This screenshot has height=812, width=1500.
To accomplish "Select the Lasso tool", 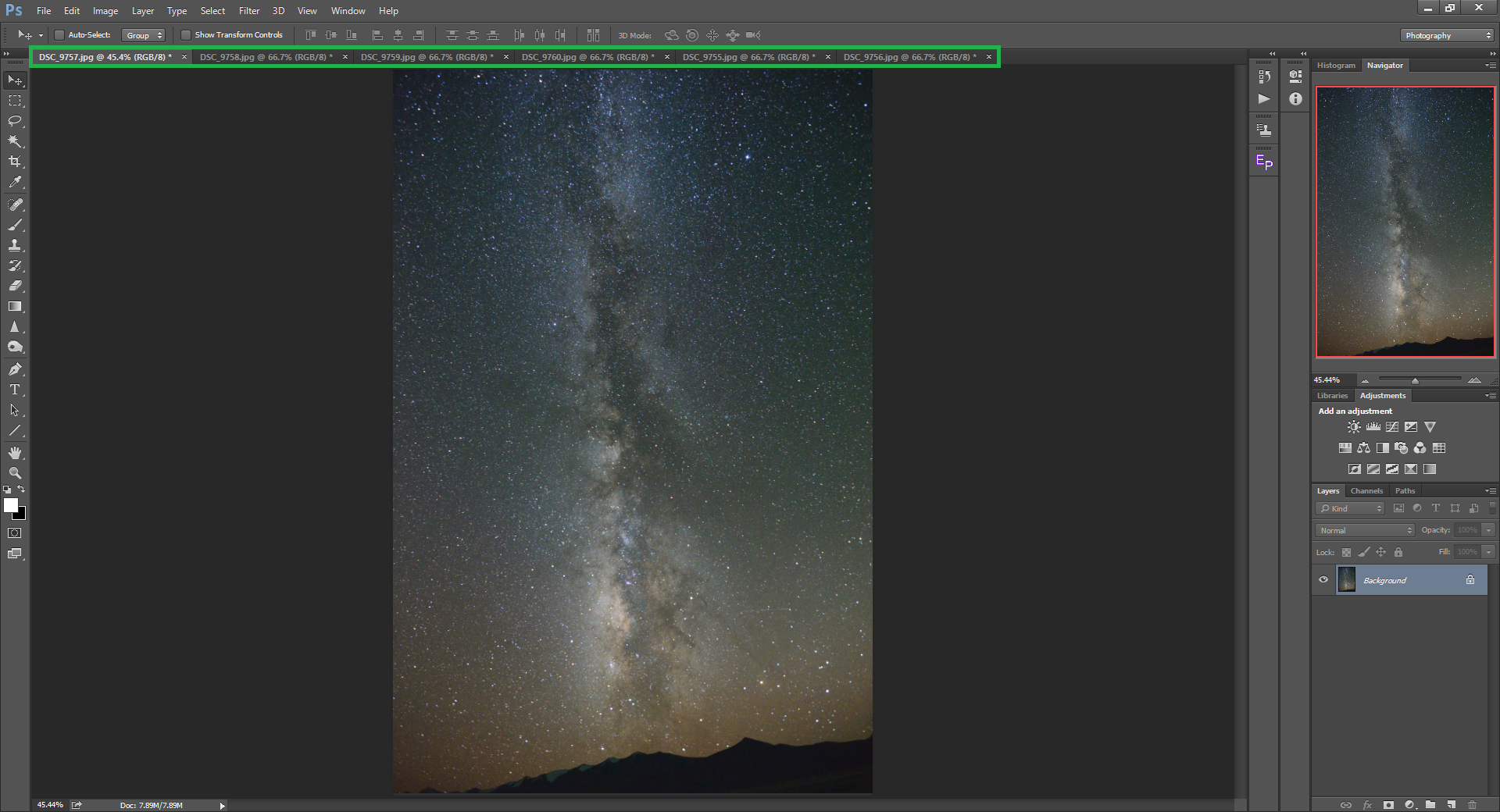I will 15,121.
